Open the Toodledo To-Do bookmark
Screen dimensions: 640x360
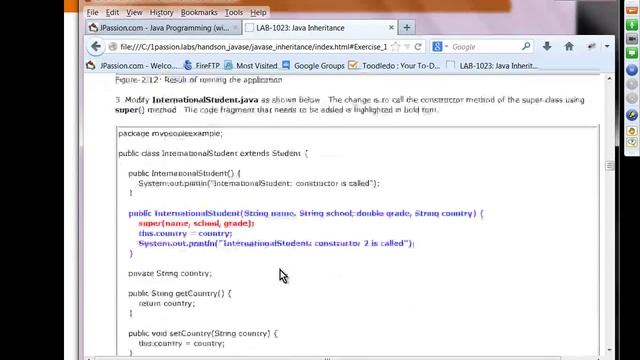click(x=394, y=66)
